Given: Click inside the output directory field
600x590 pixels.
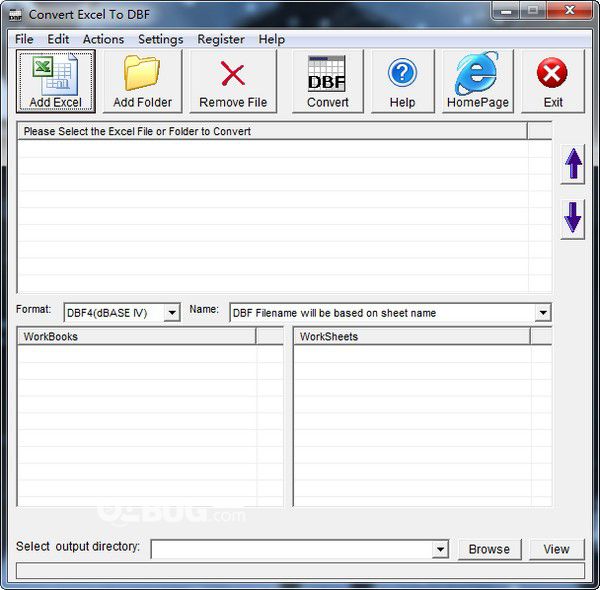Looking at the screenshot, I should 292,549.
